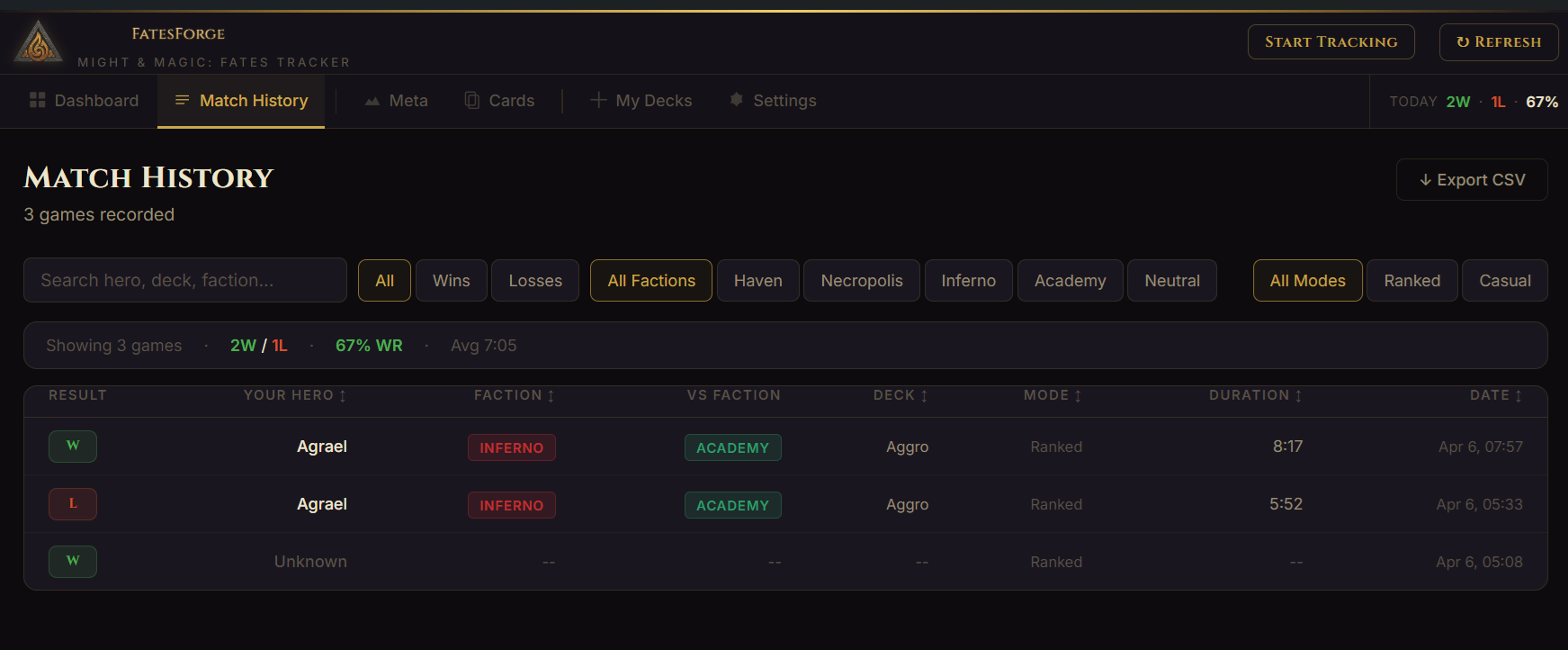The image size is (1568, 650).
Task: Click the 8:17 duration value
Action: 1287,447
